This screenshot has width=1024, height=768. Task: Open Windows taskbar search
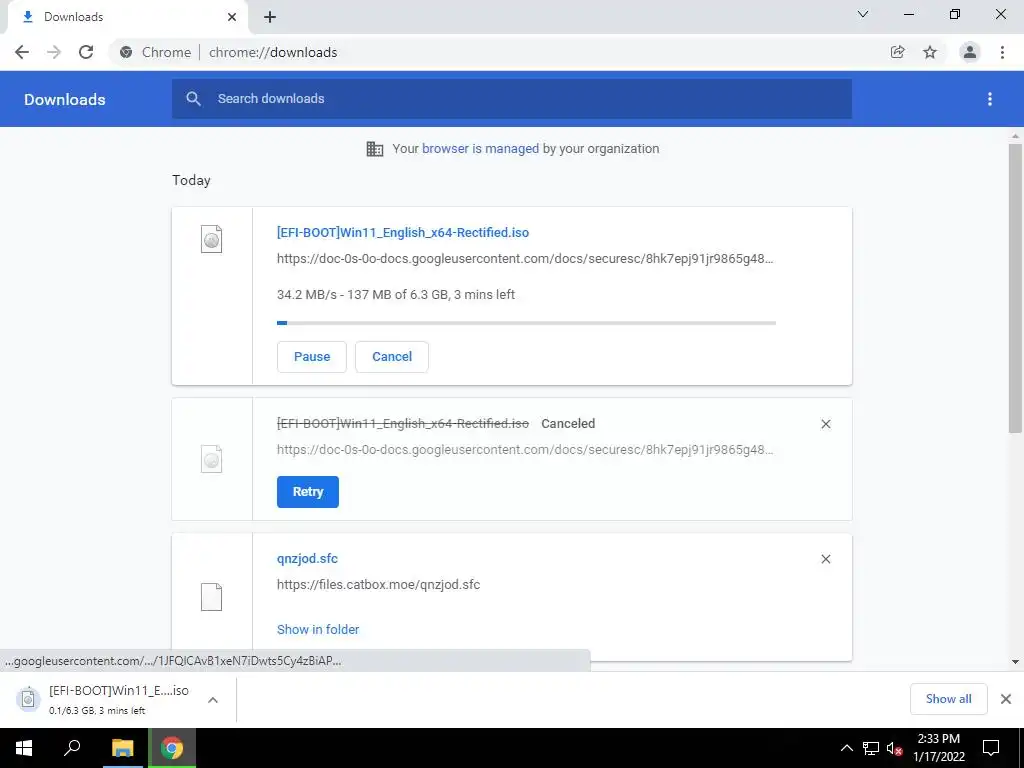[72, 748]
